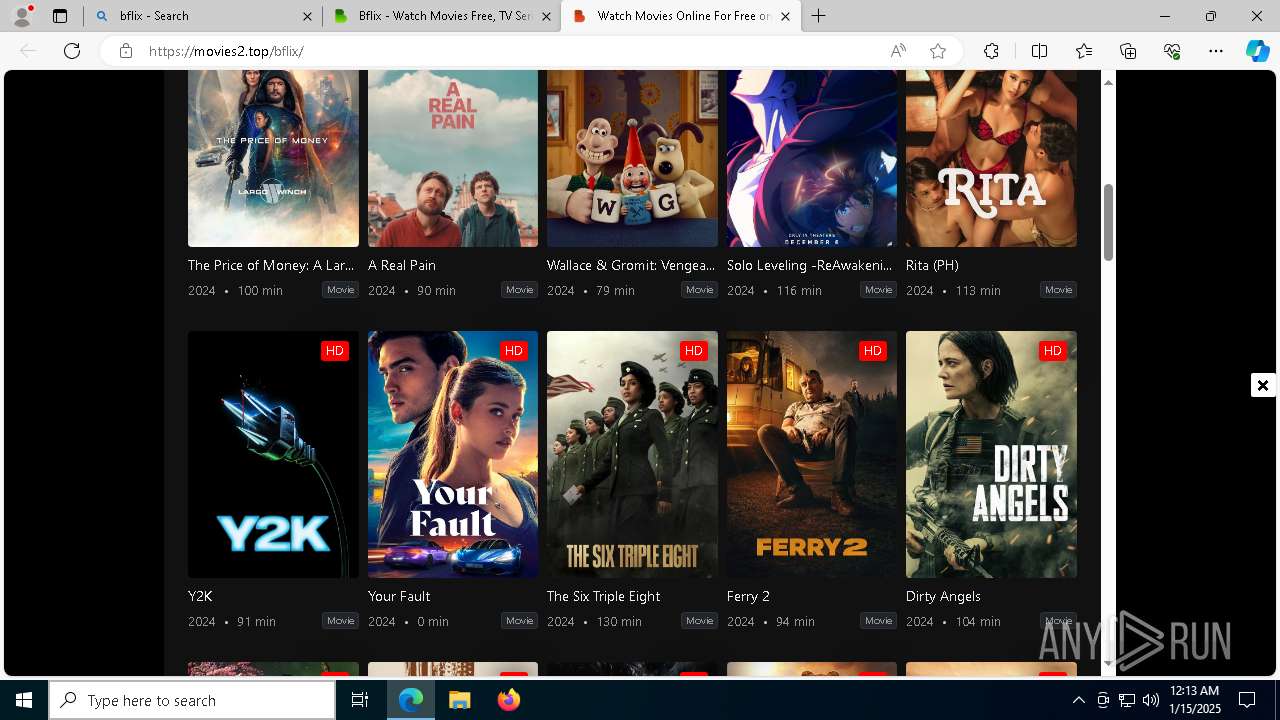Close the 'Bflix - Watch Movies Free' tab

tap(546, 16)
